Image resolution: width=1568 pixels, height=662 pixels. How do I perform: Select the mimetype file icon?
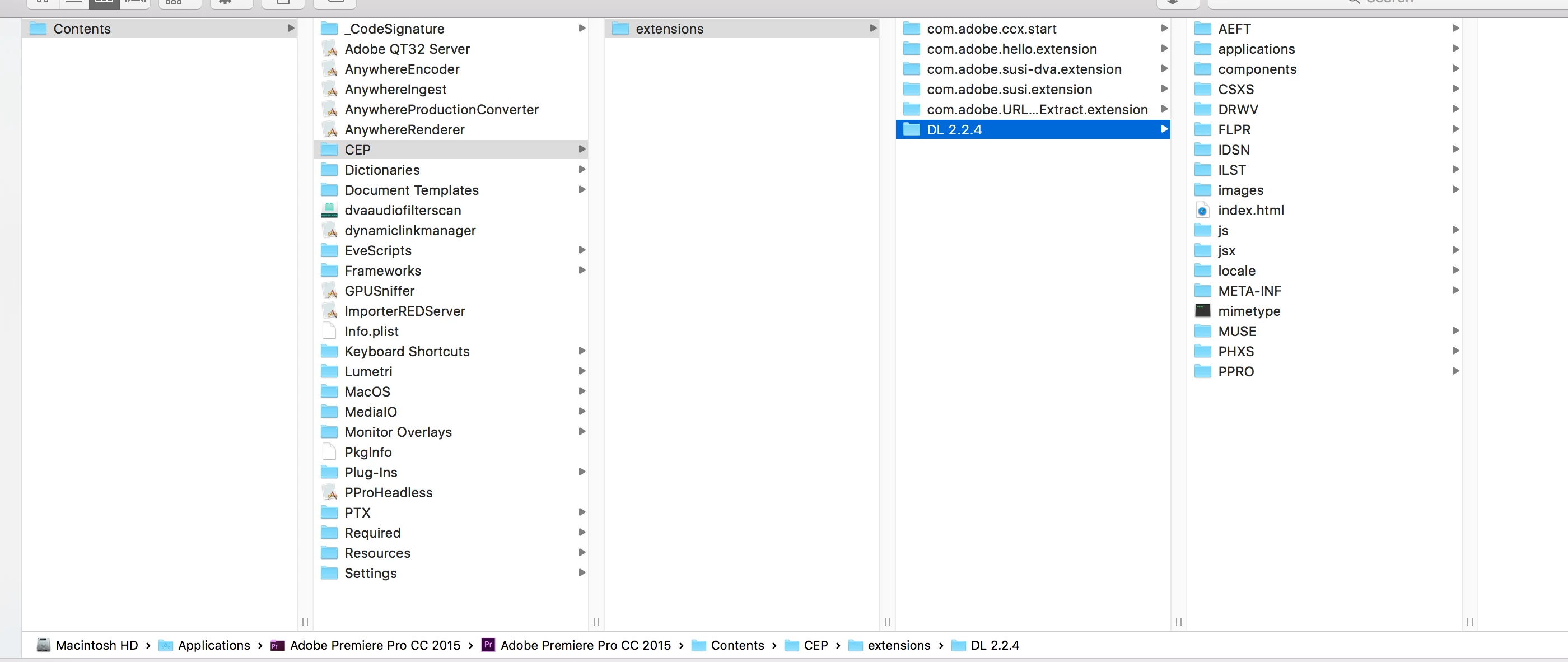[x=1202, y=311]
